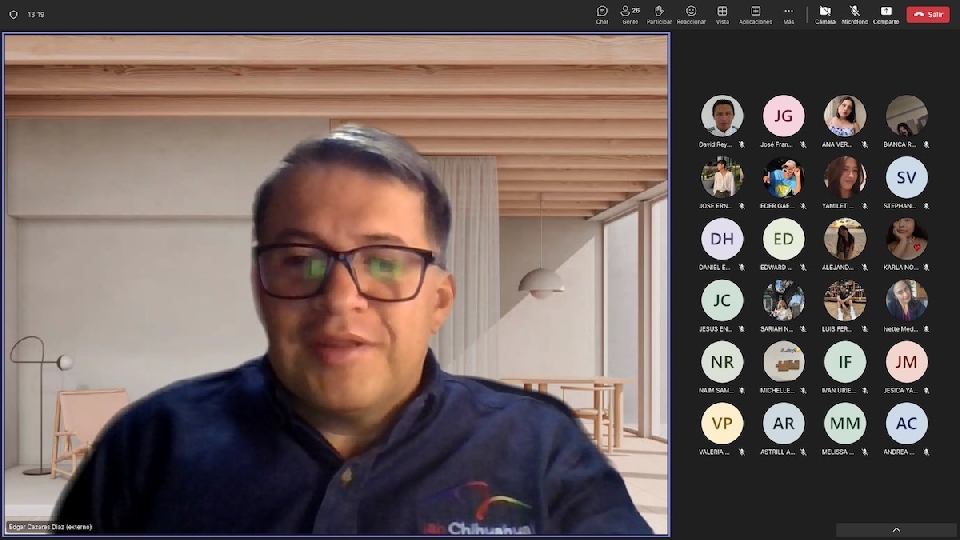Unmute the Micrófono
Screen dimensions: 960x540
point(855,14)
